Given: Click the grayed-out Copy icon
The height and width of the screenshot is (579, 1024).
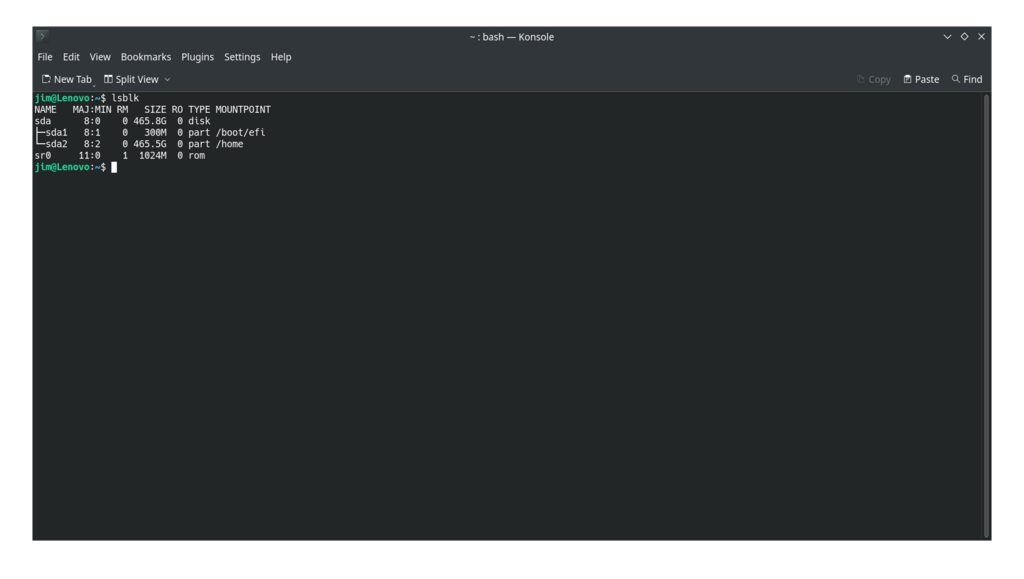Looking at the screenshot, I should 861,79.
